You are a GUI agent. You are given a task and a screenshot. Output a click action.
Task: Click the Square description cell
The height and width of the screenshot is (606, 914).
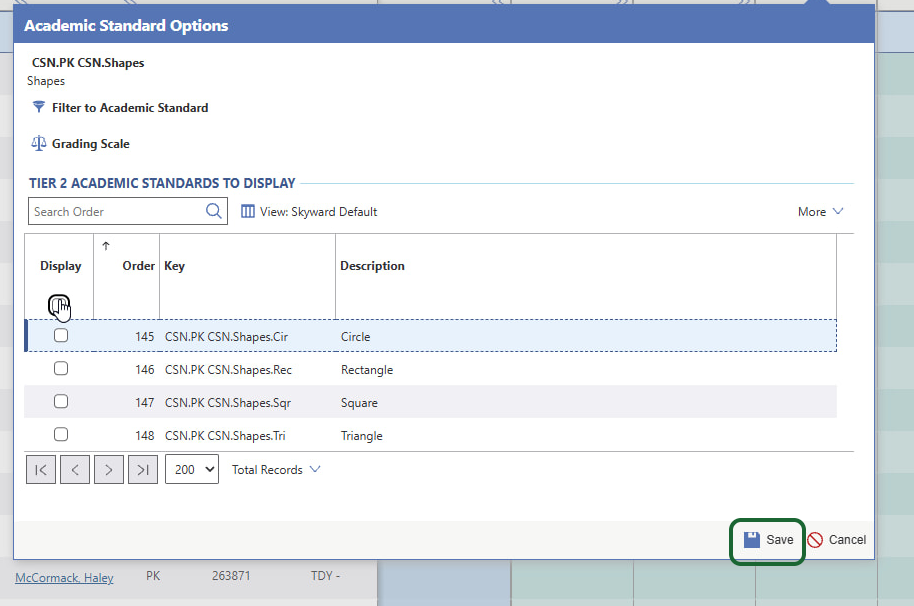point(359,403)
